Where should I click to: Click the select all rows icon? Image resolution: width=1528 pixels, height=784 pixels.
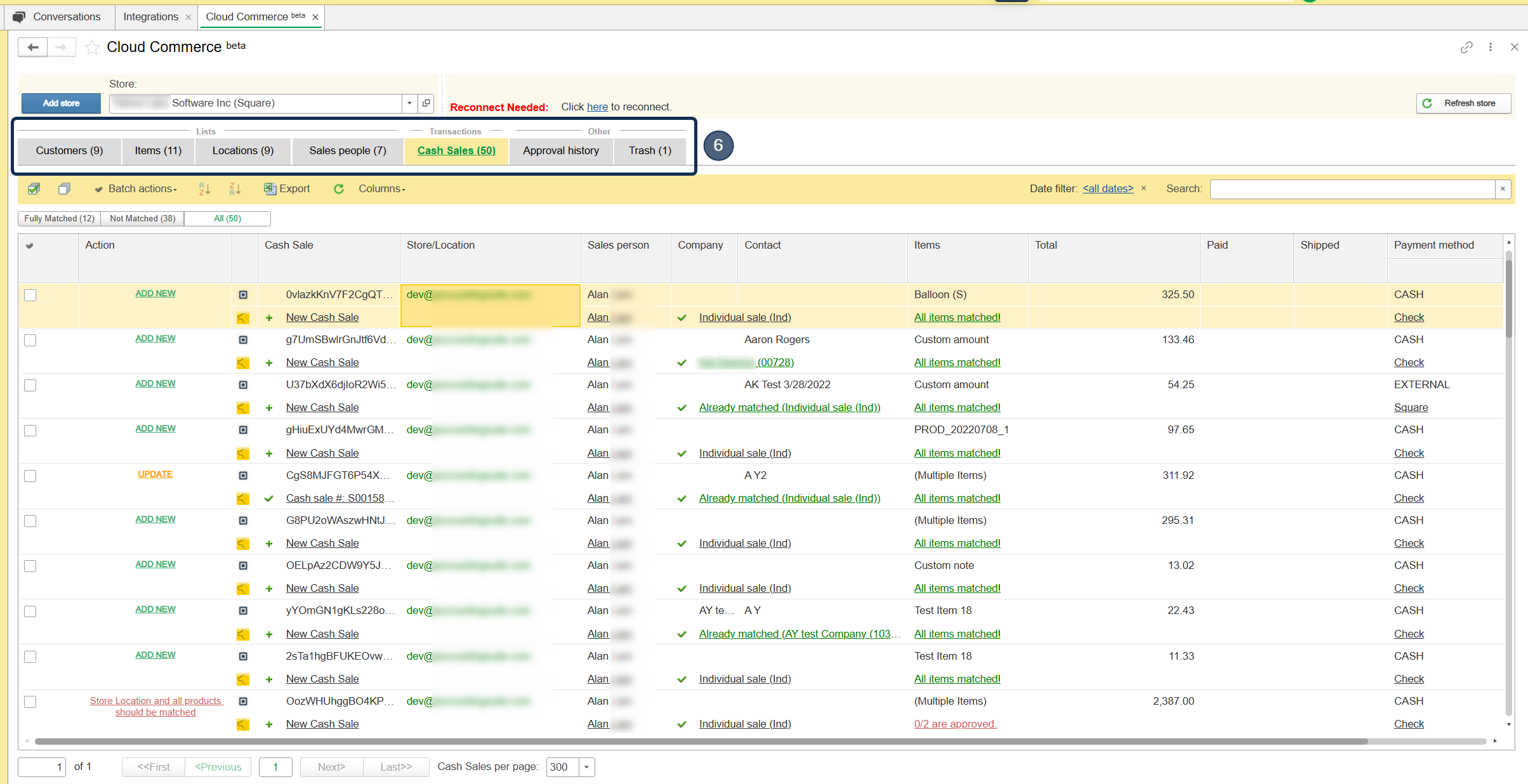click(34, 188)
